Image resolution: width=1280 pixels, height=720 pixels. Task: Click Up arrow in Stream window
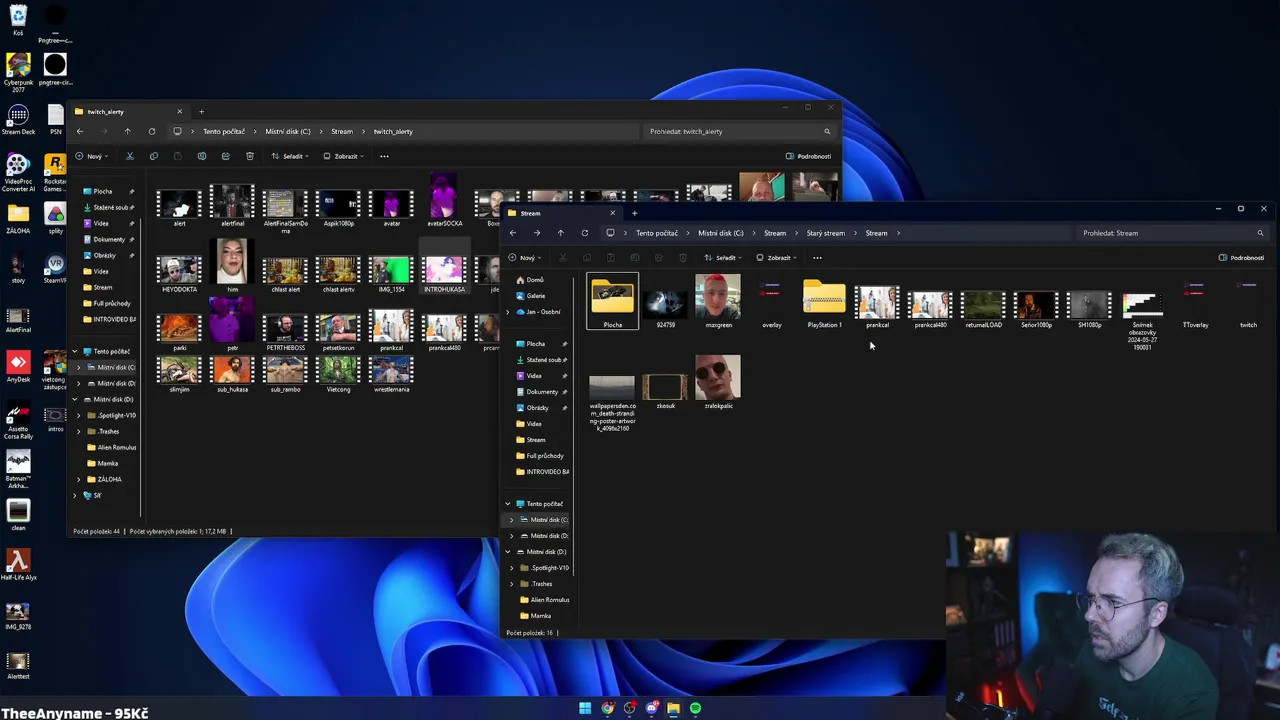pyautogui.click(x=560, y=233)
